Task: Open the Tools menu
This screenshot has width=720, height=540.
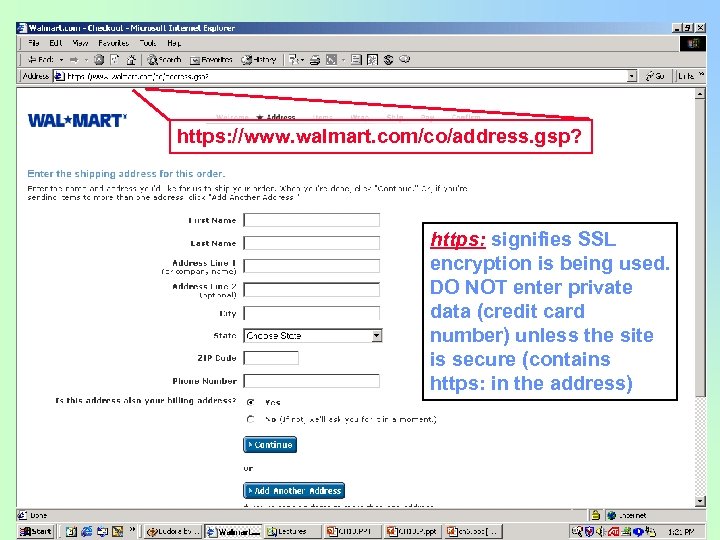Action: click(147, 43)
